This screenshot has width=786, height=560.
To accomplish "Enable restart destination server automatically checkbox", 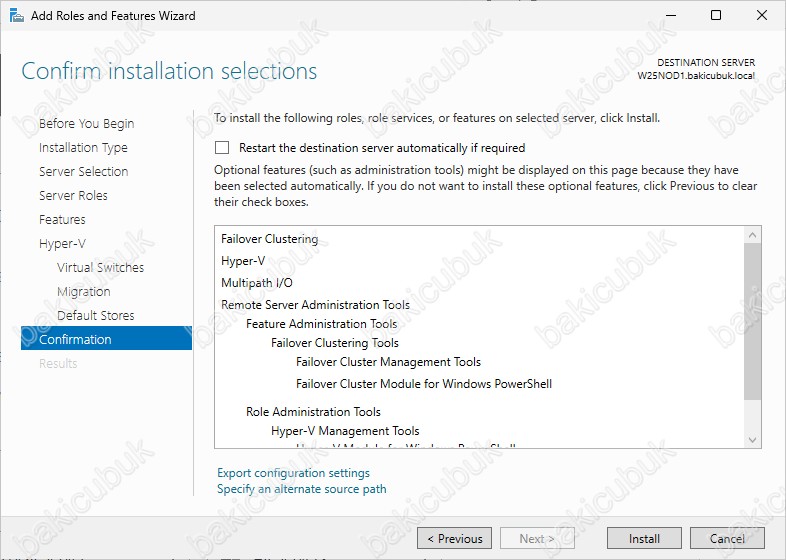I will (222, 147).
